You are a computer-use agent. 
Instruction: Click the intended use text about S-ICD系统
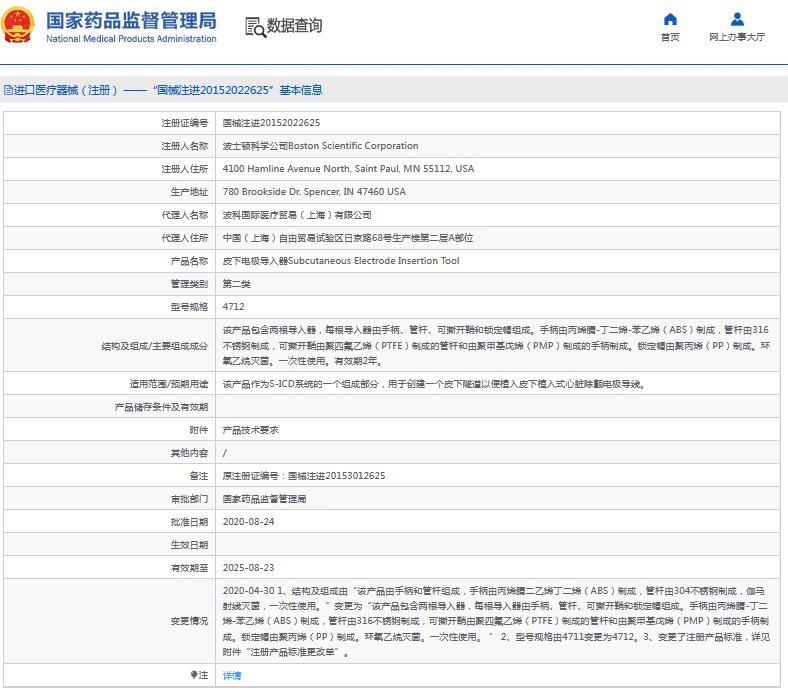pos(434,384)
